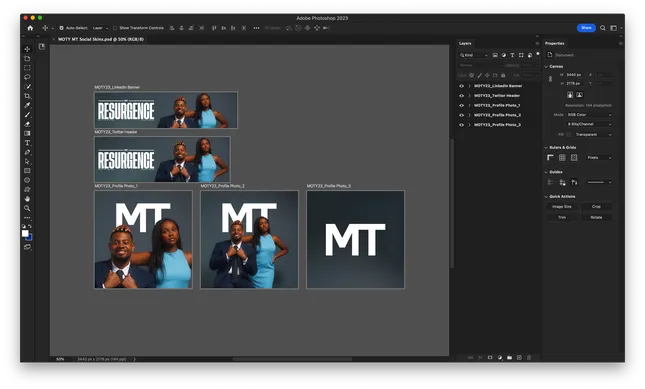Filter layers by smart objects icon
Viewport: 645px width, 389px height.
[530, 55]
